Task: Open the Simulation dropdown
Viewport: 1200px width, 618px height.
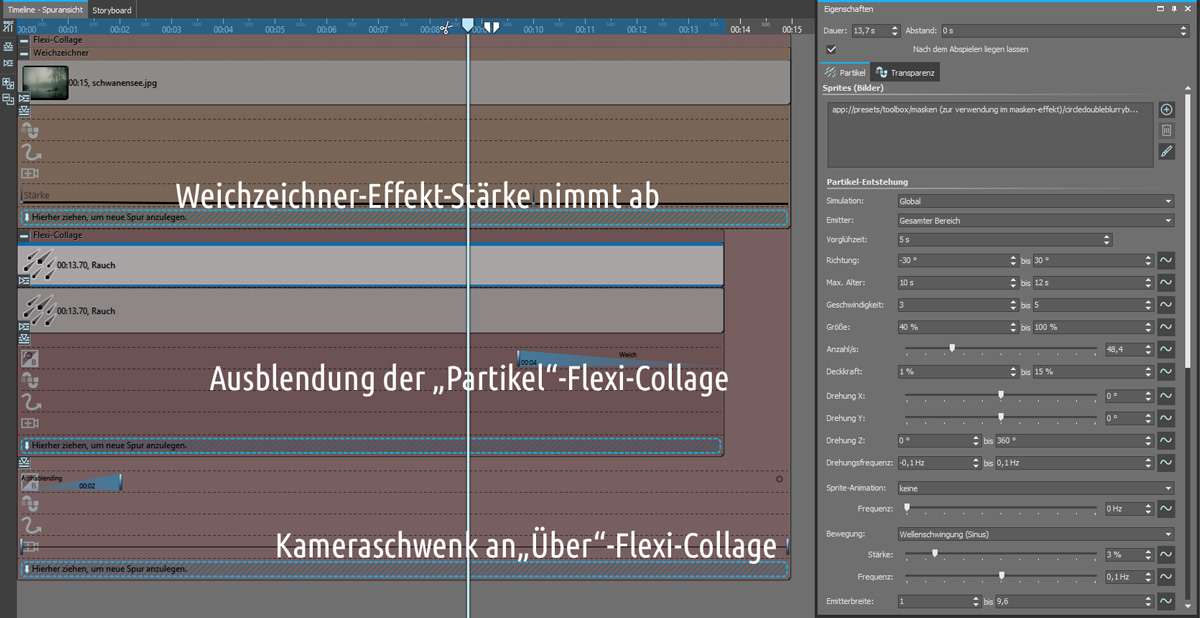Action: 1035,201
